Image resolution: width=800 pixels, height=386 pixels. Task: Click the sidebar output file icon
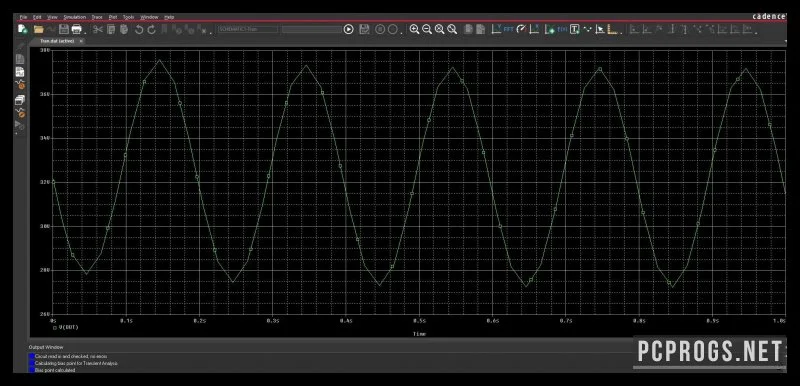[20, 72]
